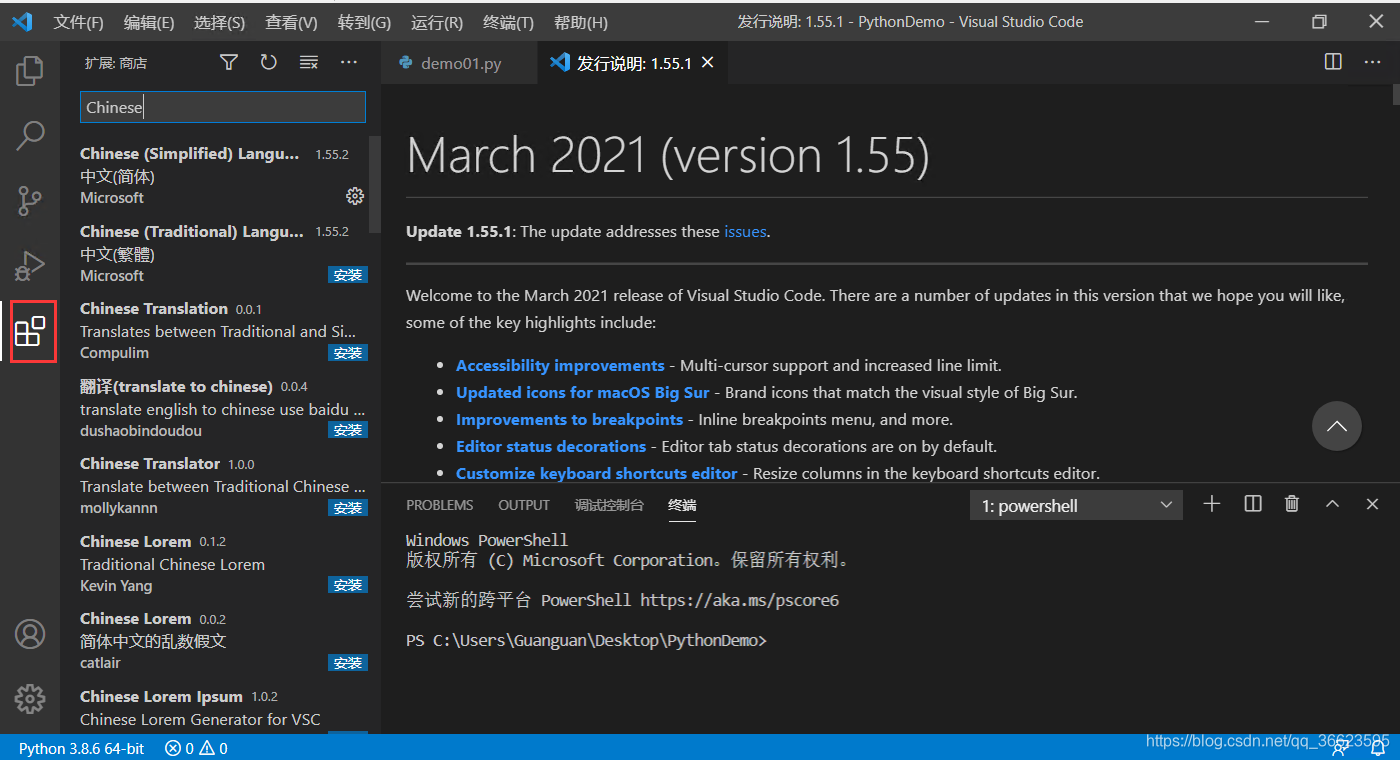This screenshot has height=760, width=1400.
Task: Select Chinese Lorem Ipsum extension entry
Action: click(x=221, y=710)
